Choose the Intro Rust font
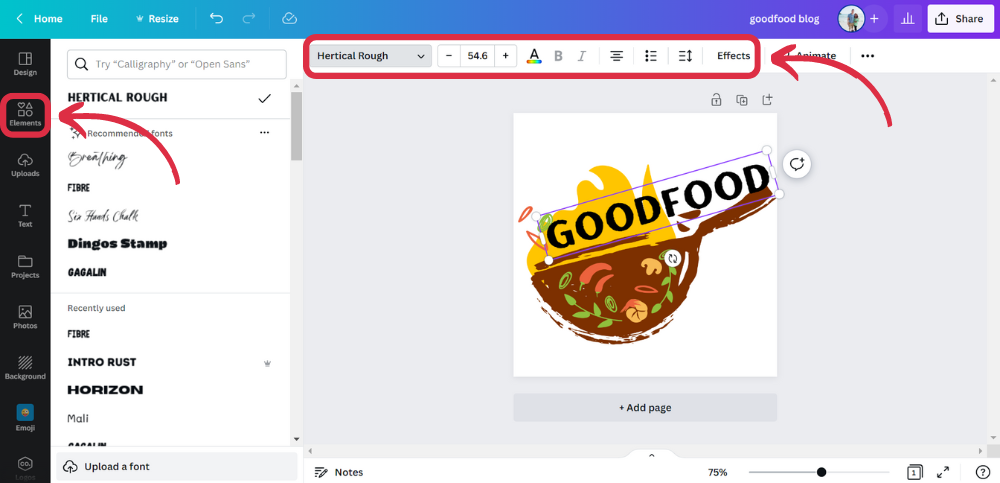This screenshot has width=1000, height=483. tap(102, 362)
